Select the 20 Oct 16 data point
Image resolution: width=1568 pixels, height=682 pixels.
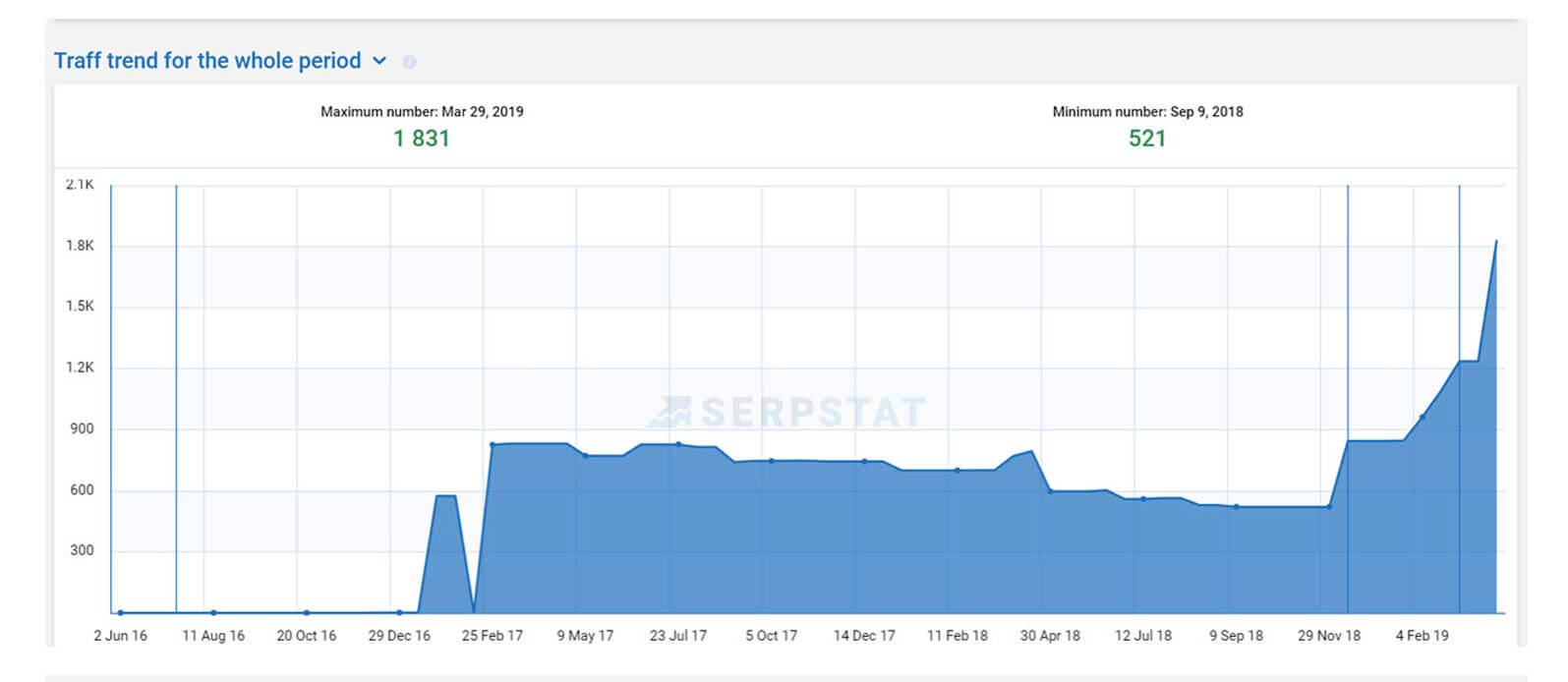[x=307, y=612]
